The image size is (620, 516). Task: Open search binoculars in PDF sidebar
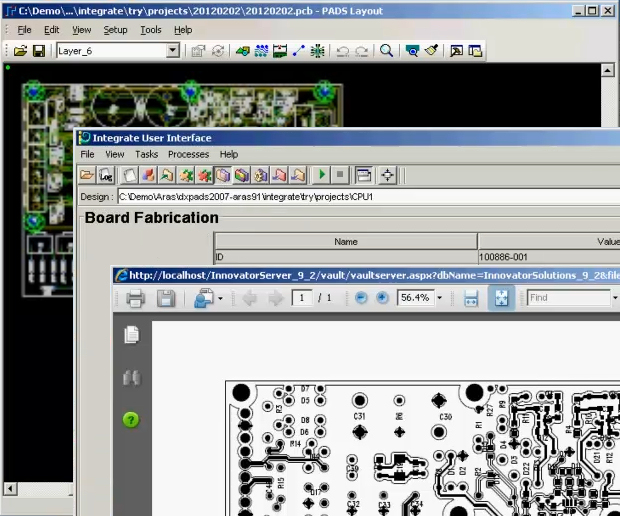pyautogui.click(x=131, y=378)
